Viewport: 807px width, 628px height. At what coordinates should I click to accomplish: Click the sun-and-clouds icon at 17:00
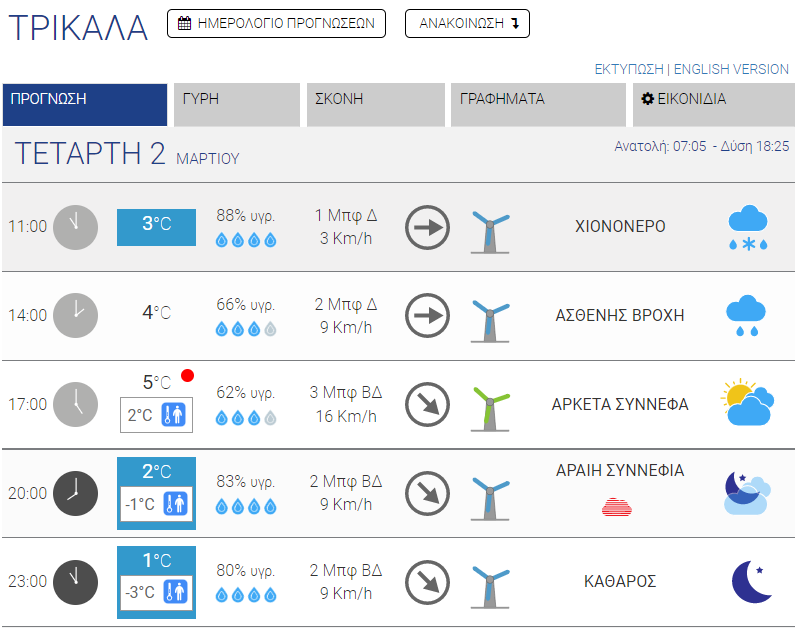tap(747, 403)
